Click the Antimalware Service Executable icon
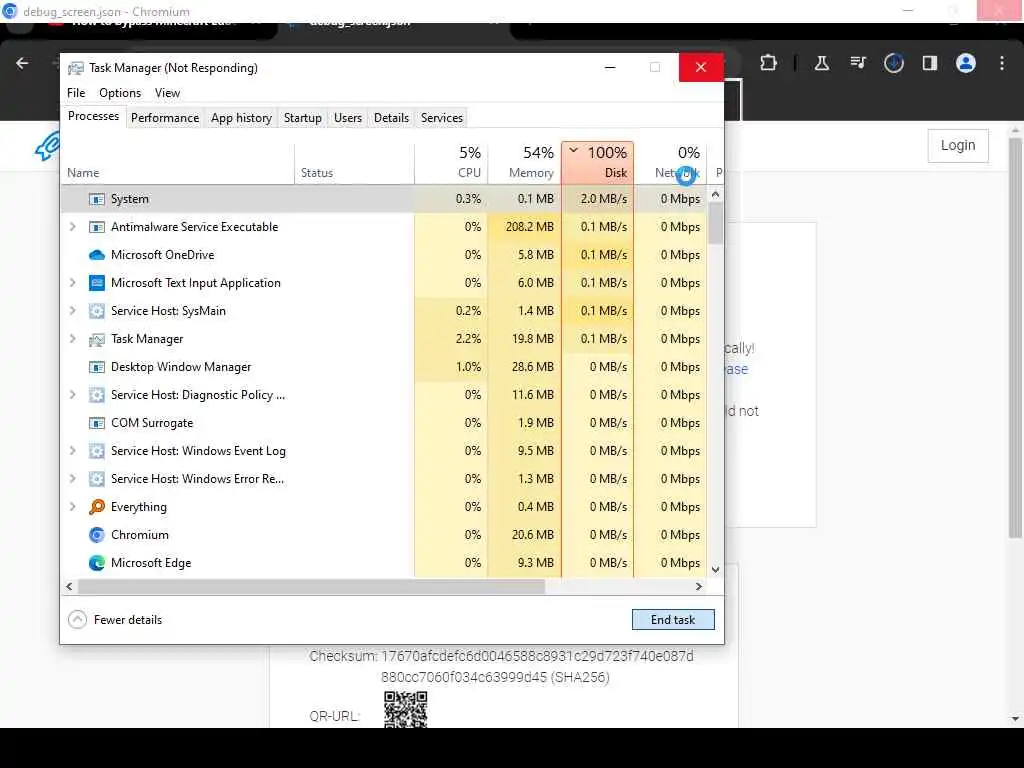The width and height of the screenshot is (1024, 768). point(97,227)
